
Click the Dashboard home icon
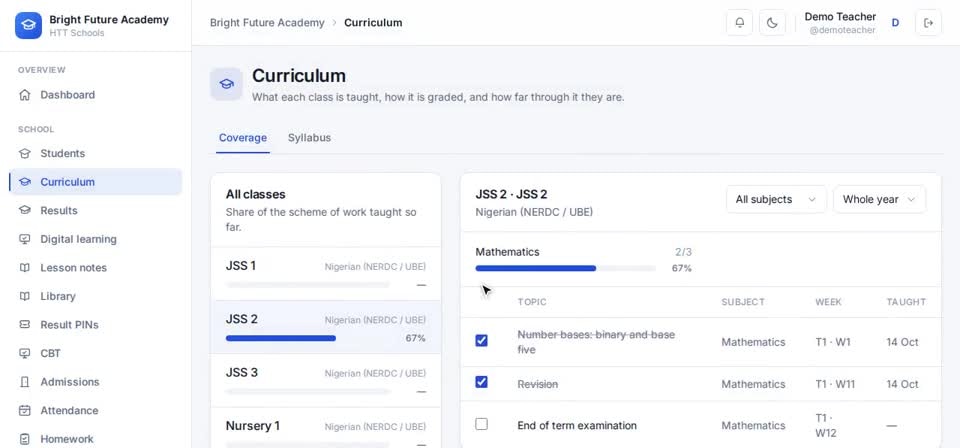click(x=24, y=95)
